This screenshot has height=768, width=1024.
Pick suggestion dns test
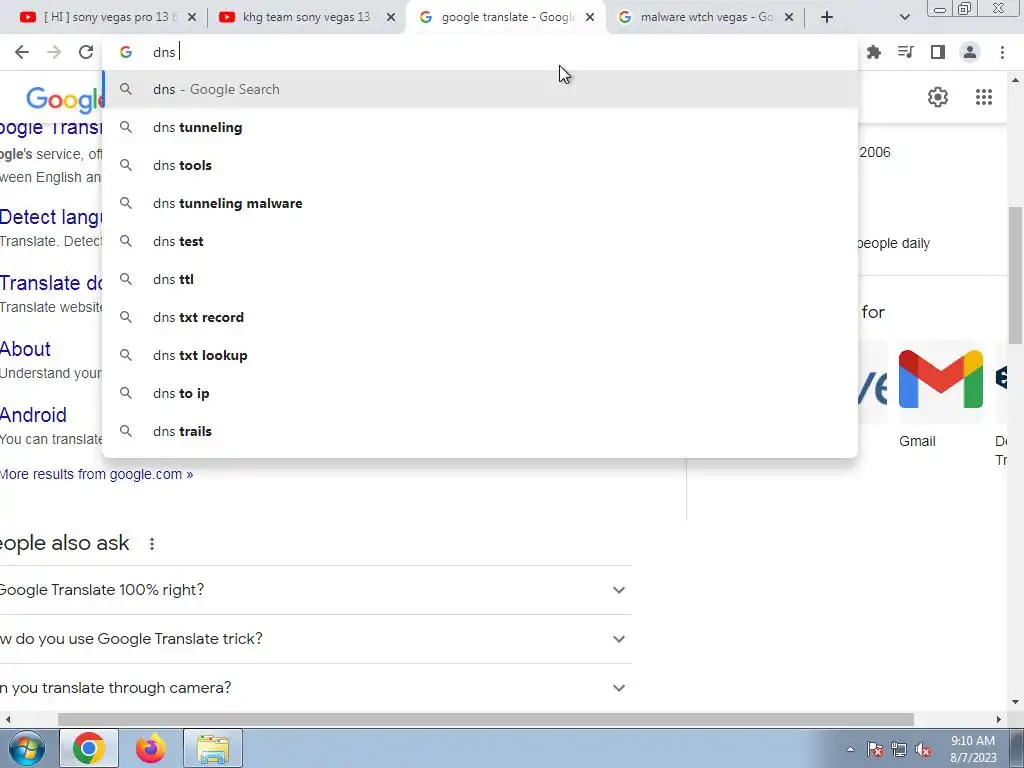480,241
